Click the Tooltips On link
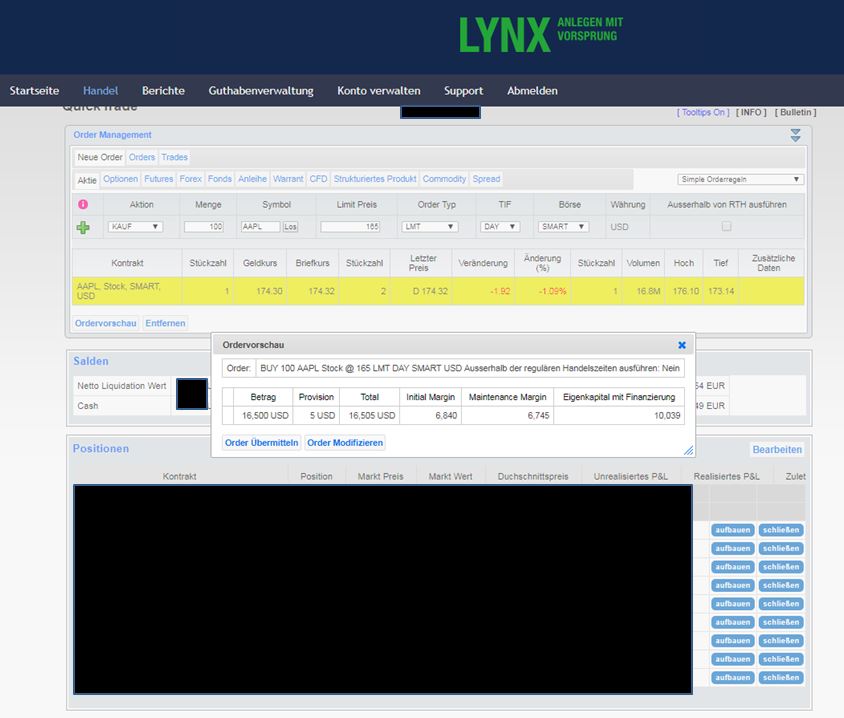Image resolution: width=844 pixels, height=718 pixels. click(x=703, y=112)
